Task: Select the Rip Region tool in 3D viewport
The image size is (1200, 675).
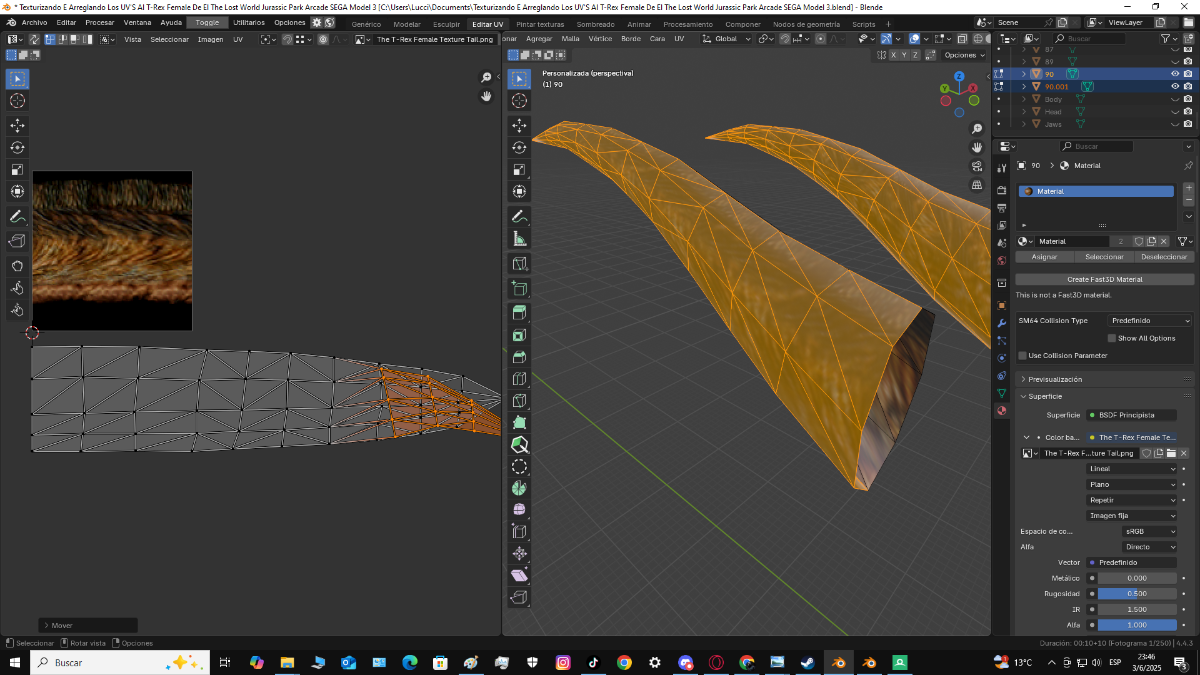Action: click(x=519, y=598)
